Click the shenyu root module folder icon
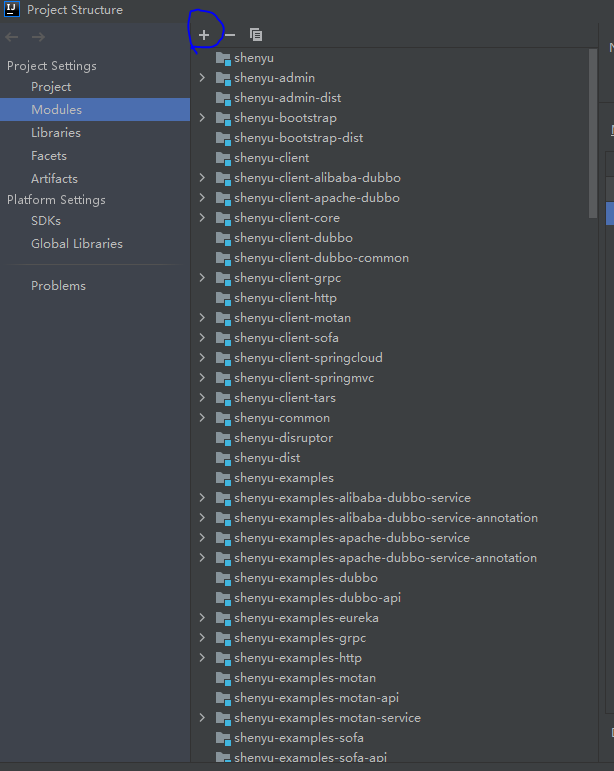 pos(223,58)
